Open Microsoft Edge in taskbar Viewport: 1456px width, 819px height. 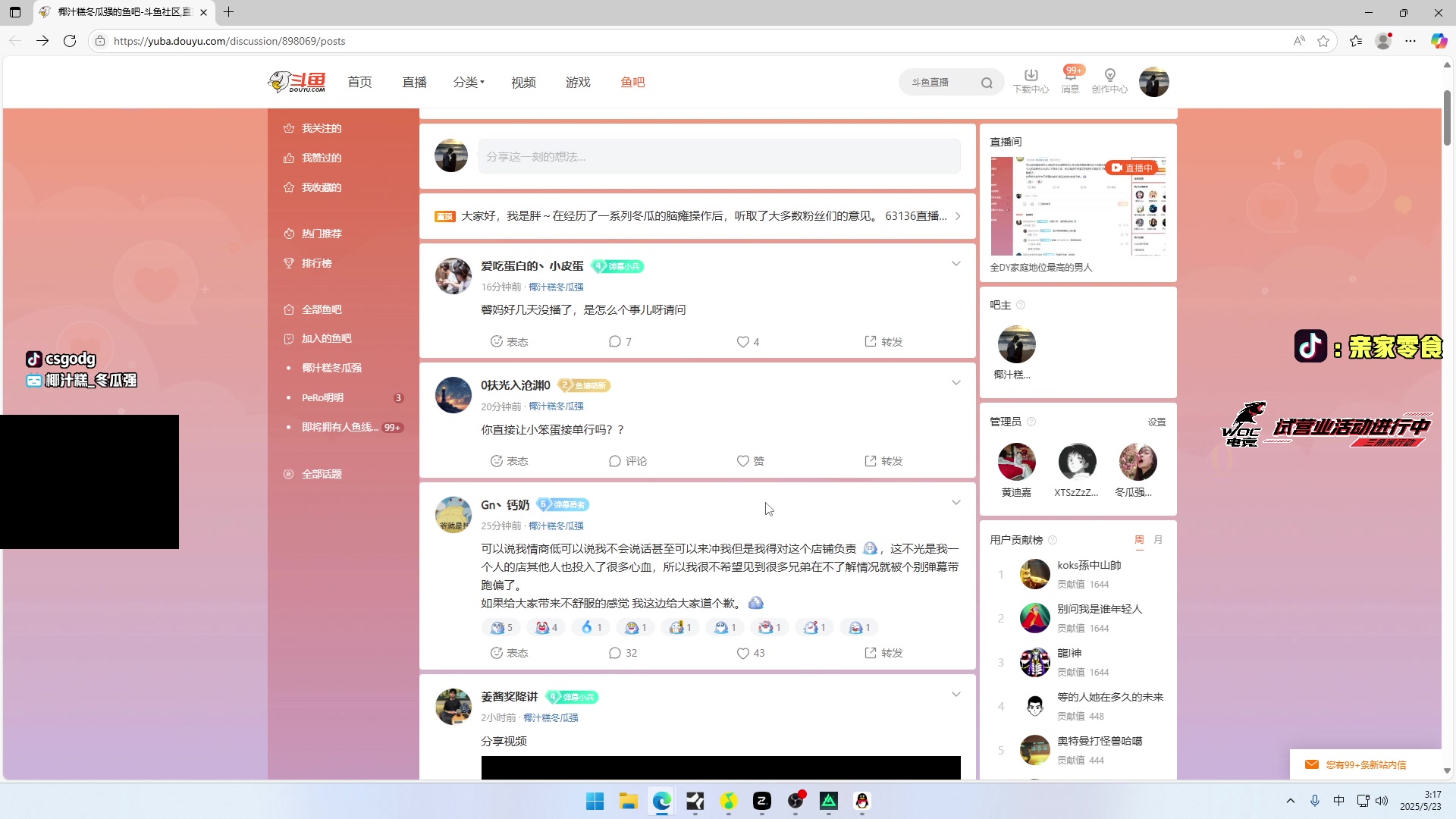(662, 801)
